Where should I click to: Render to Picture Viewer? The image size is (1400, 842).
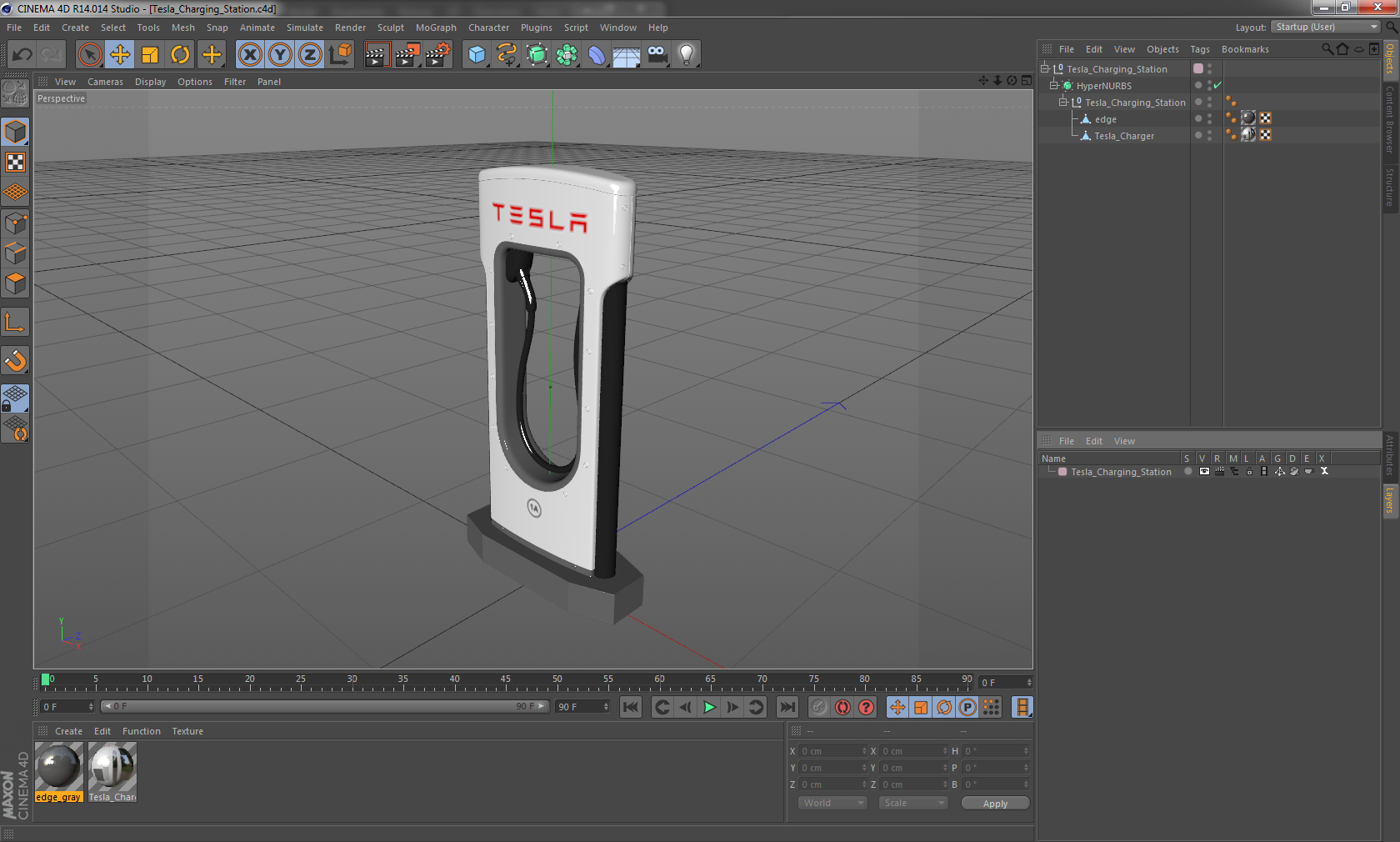[407, 55]
